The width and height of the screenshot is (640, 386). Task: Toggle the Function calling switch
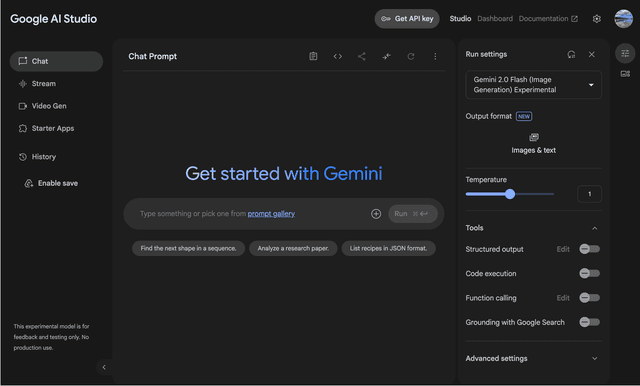pos(589,298)
